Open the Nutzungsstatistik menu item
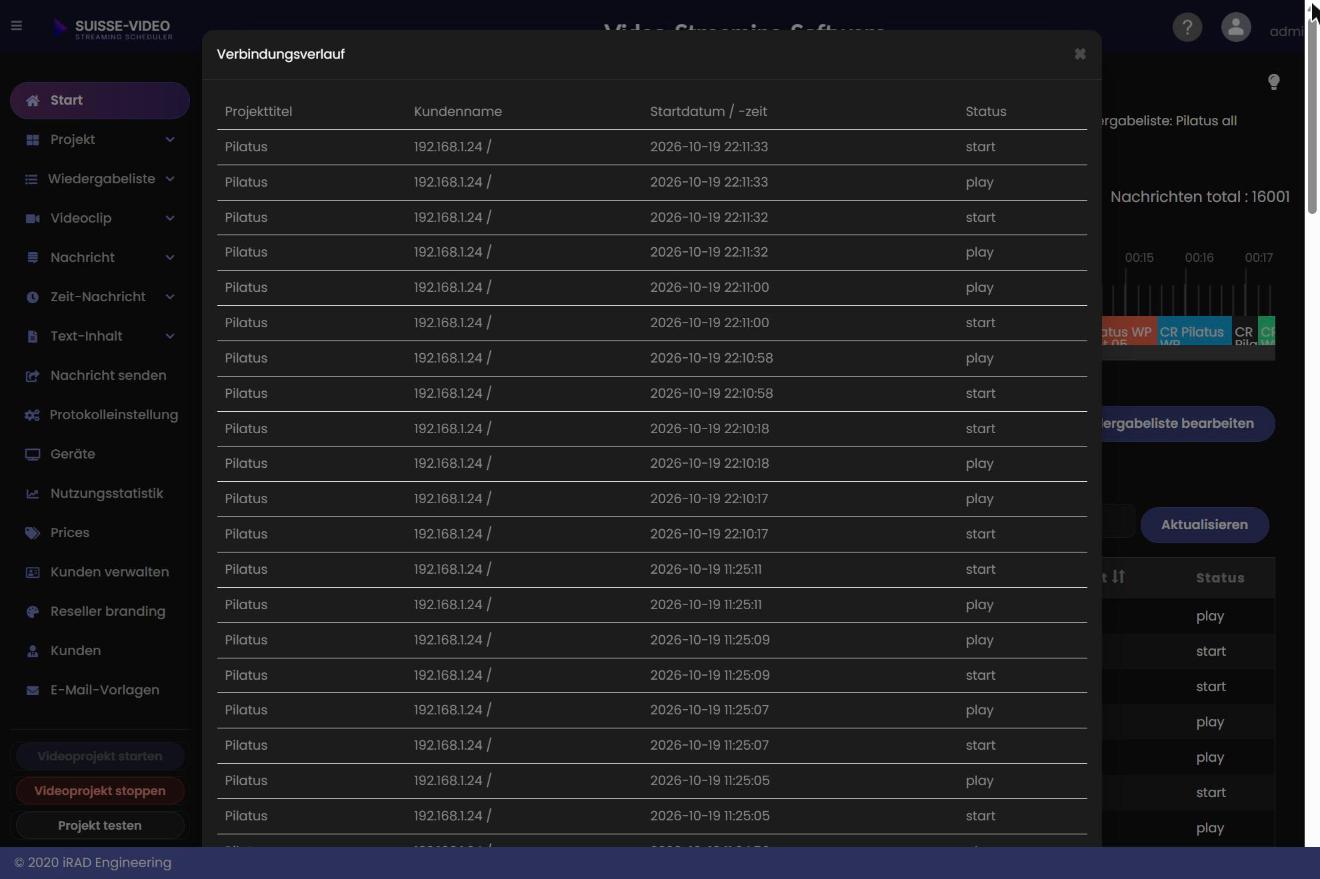1320x879 pixels. (100, 493)
